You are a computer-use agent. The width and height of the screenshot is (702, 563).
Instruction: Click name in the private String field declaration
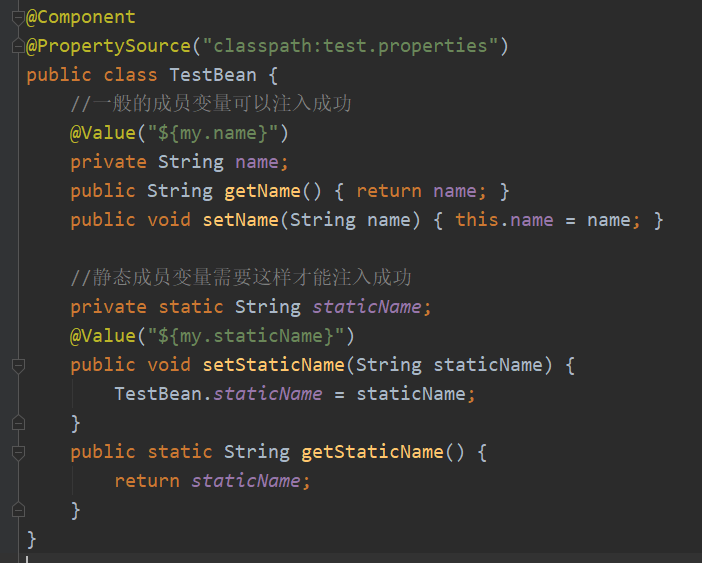coord(257,162)
